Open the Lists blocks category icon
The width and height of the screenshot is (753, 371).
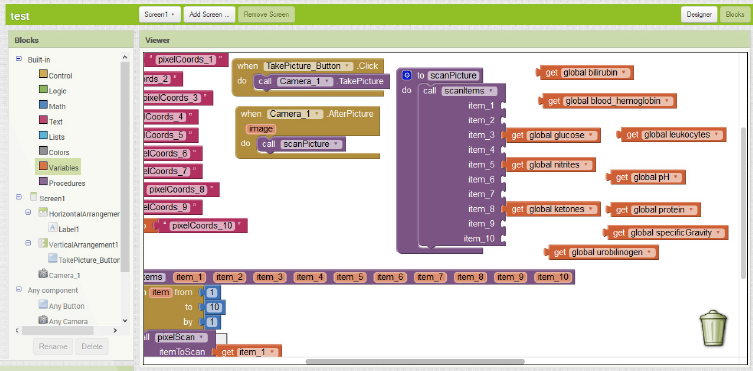pyautogui.click(x=43, y=136)
